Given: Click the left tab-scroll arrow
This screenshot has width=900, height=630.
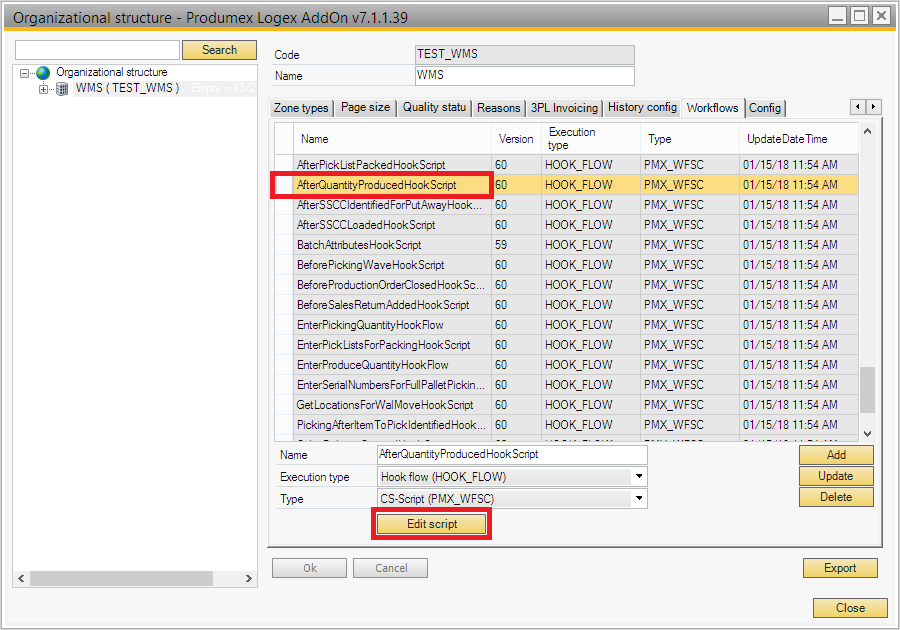Looking at the screenshot, I should click(x=858, y=107).
